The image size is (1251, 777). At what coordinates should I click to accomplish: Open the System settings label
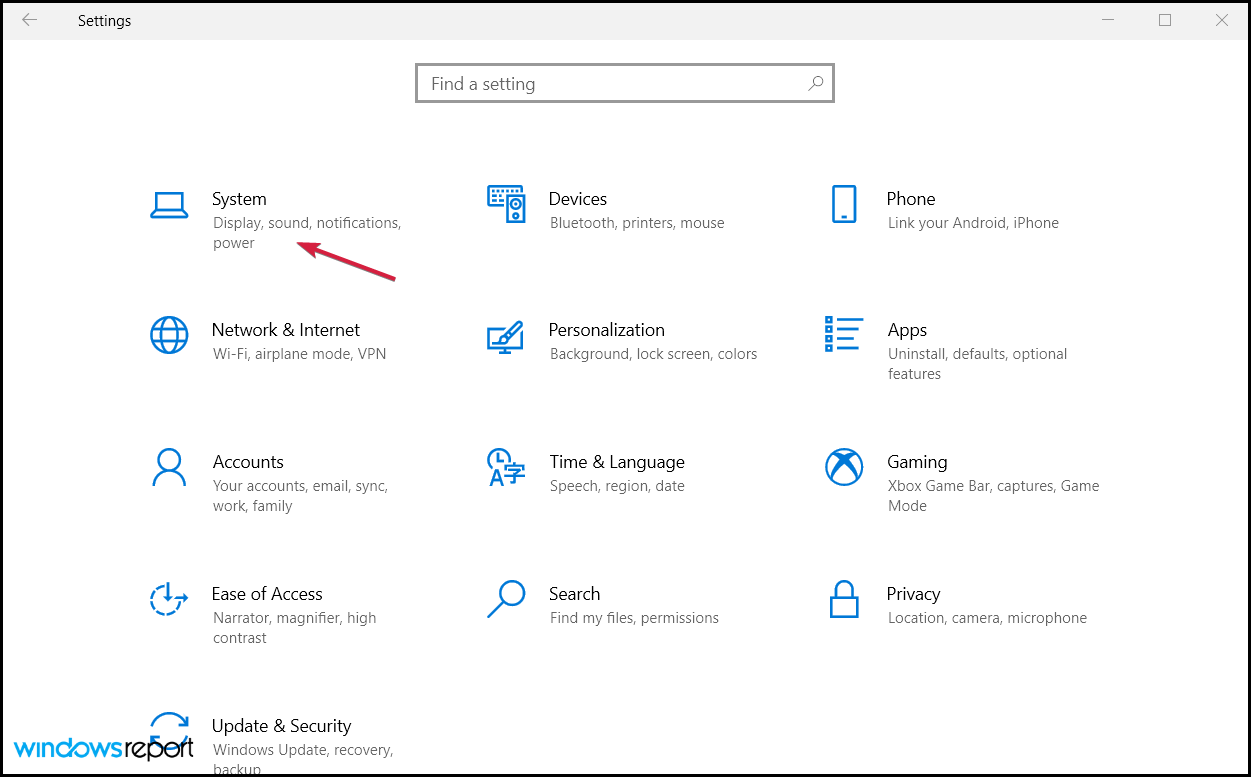(x=239, y=199)
